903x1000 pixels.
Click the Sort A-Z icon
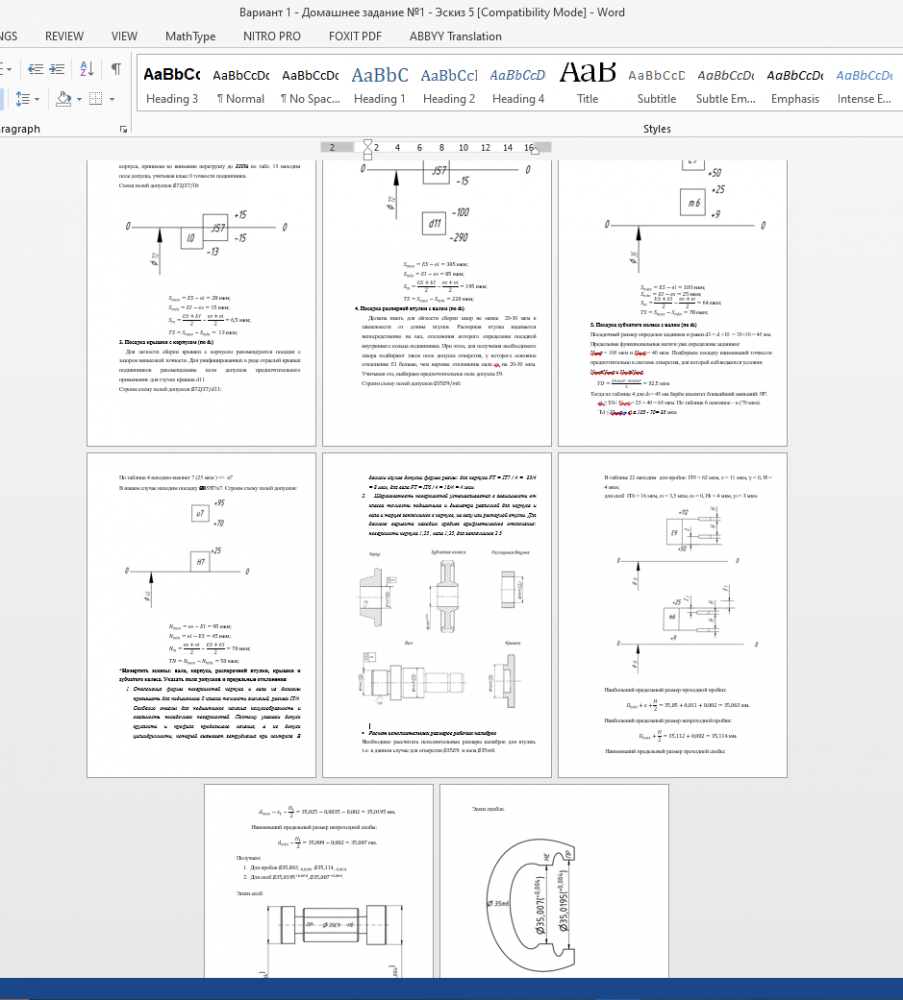coord(86,69)
